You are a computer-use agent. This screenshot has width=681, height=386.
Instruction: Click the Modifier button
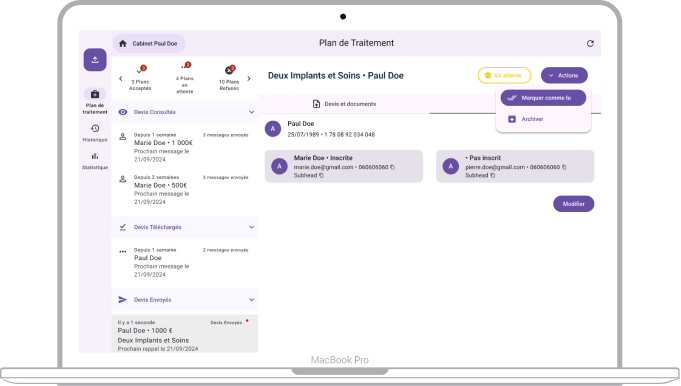point(573,204)
